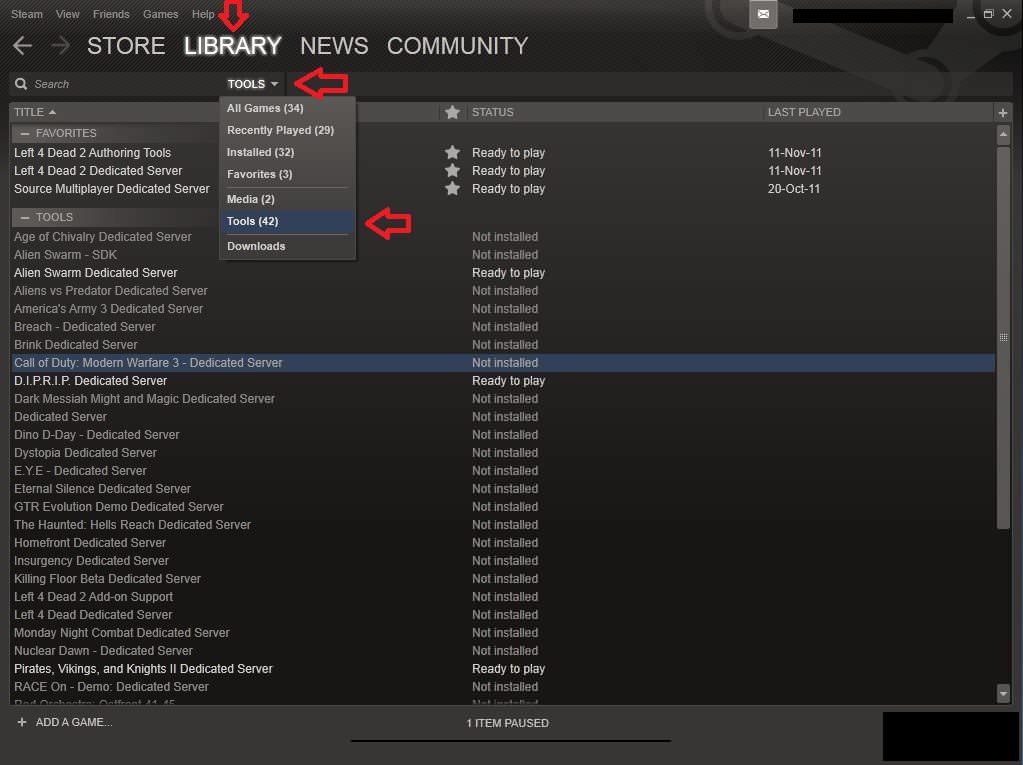This screenshot has height=765, width=1023.
Task: Click the scrollbar up arrow
Action: click(x=1003, y=134)
